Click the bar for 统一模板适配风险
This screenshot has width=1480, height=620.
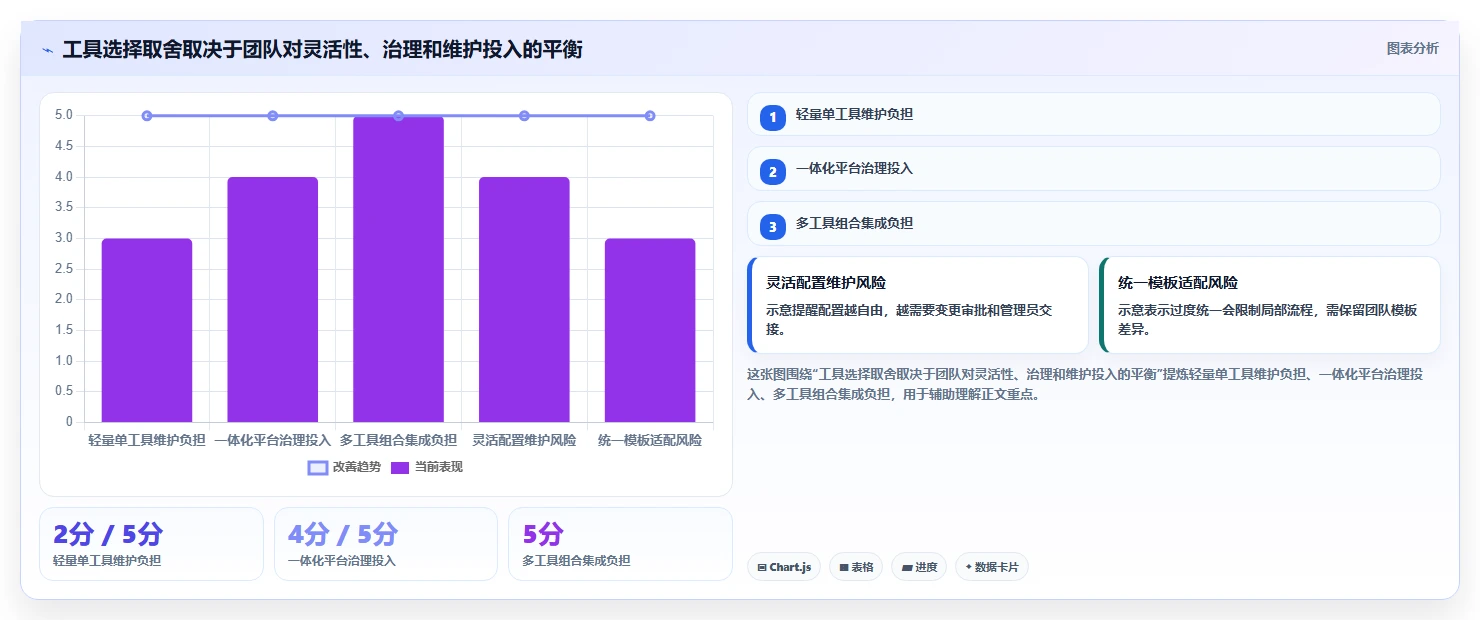650,330
